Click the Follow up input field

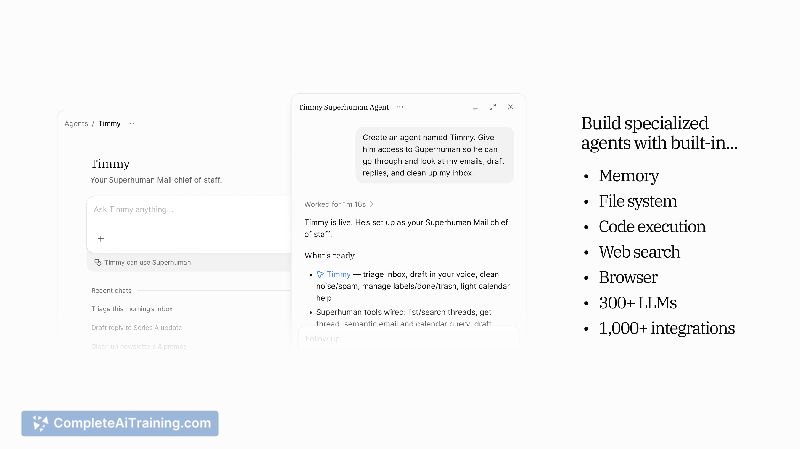click(x=408, y=338)
